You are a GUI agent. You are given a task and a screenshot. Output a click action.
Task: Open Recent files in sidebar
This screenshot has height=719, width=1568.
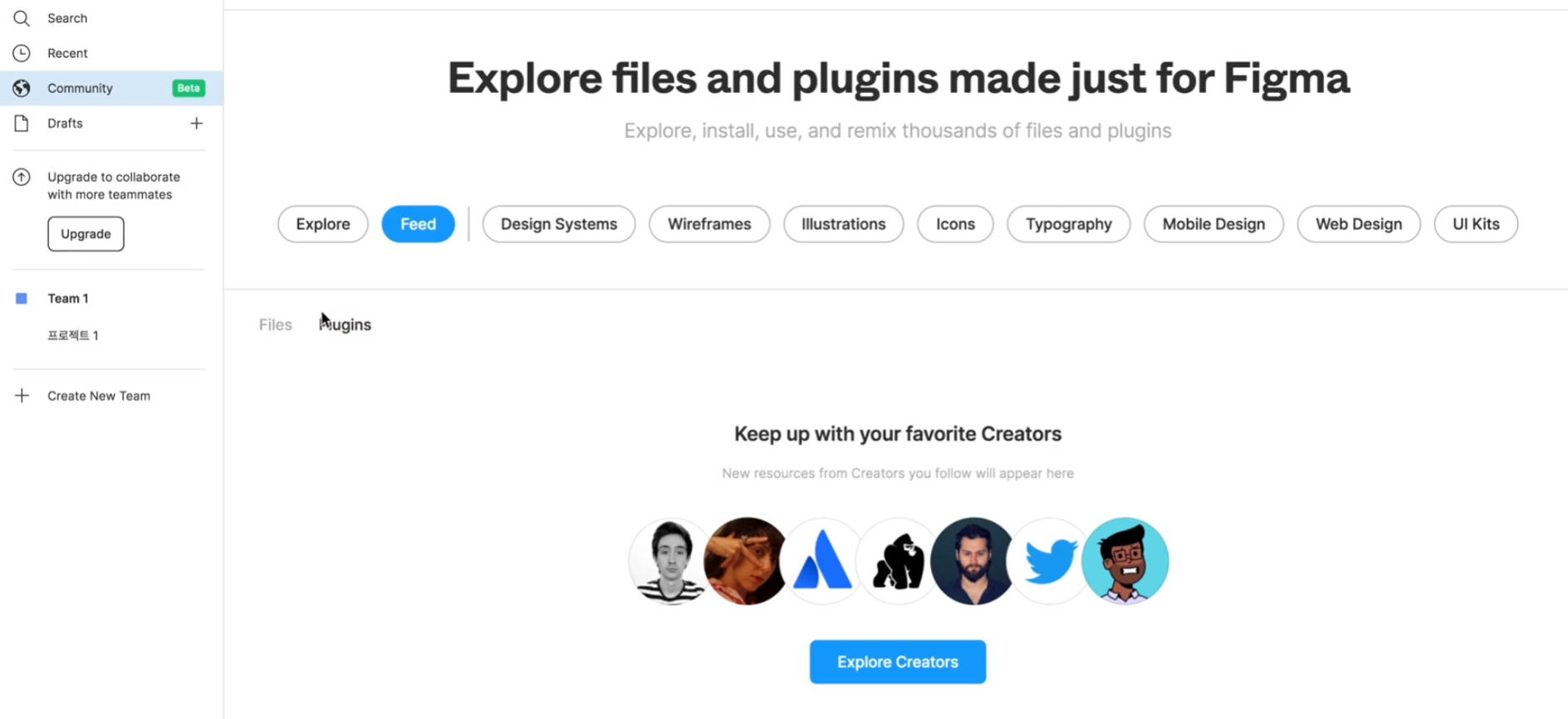coord(111,53)
